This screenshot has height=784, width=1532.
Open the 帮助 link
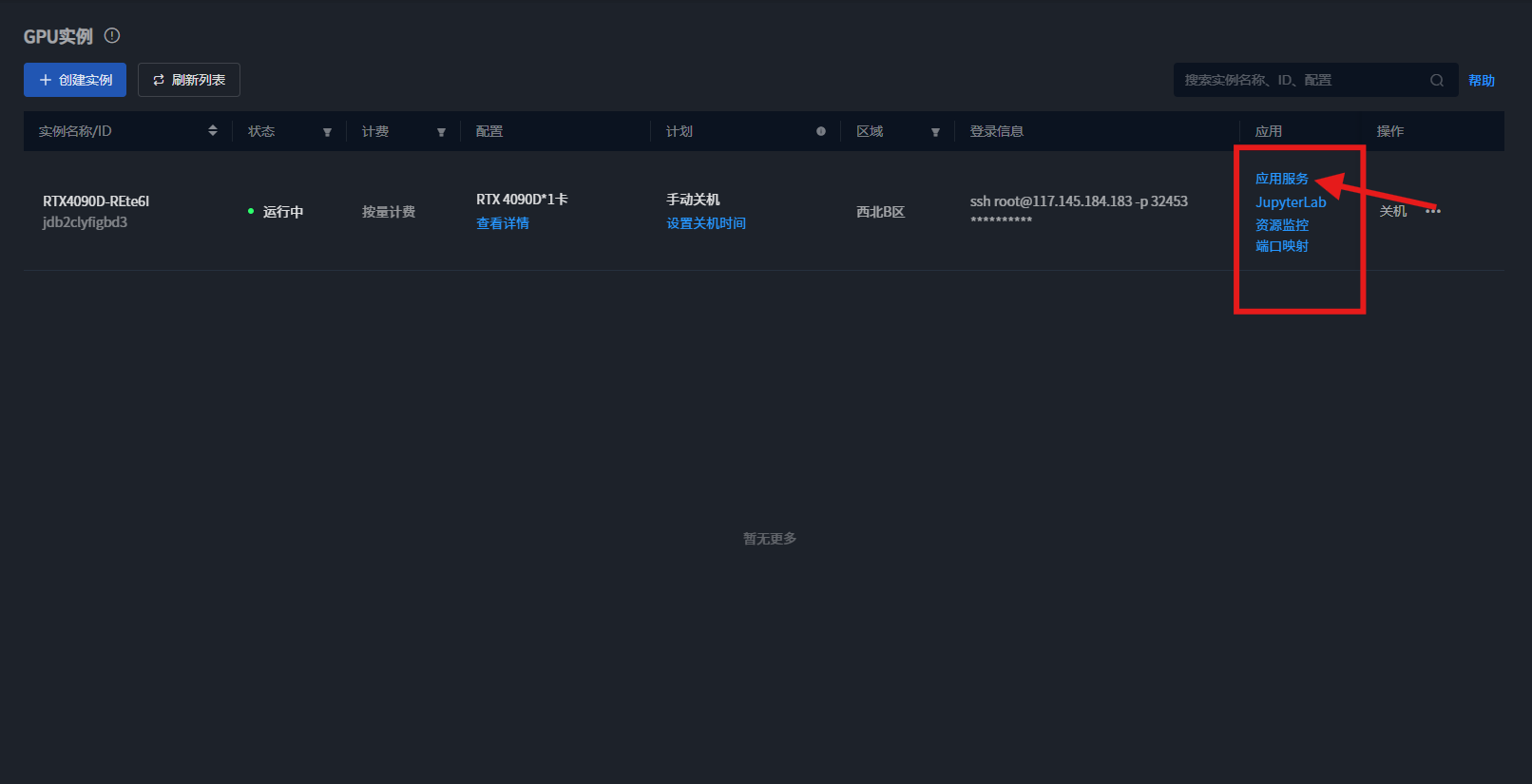coord(1481,81)
